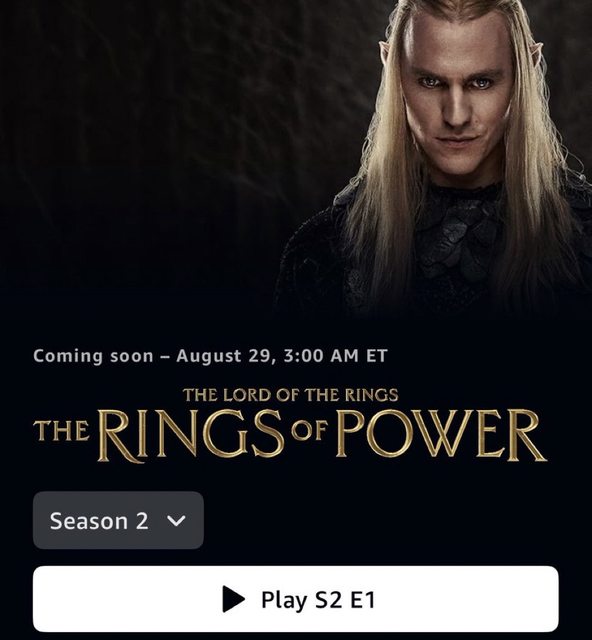This screenshot has width=592, height=640.
Task: Click the chevron arrow beside Season 2
Action: pyautogui.click(x=176, y=521)
